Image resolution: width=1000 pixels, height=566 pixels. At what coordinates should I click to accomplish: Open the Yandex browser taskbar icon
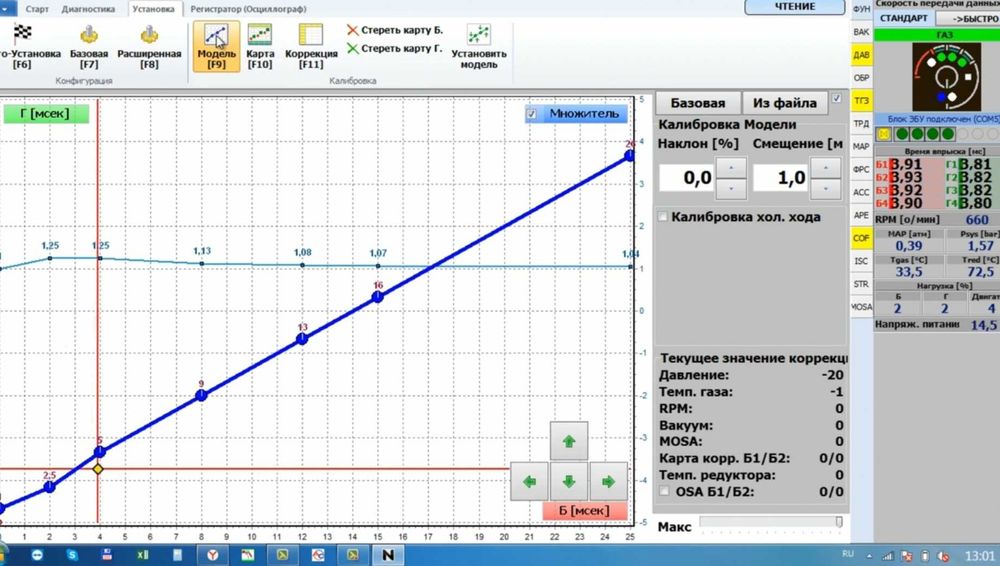212,555
